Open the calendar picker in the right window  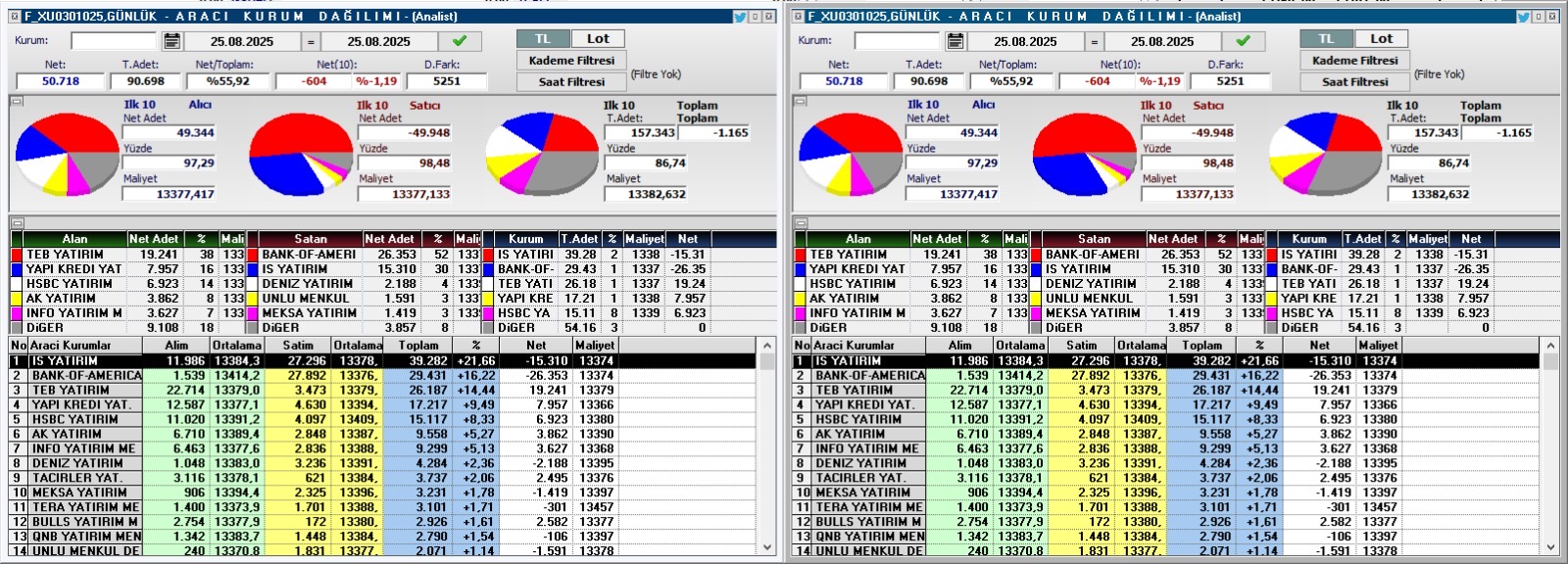(955, 41)
